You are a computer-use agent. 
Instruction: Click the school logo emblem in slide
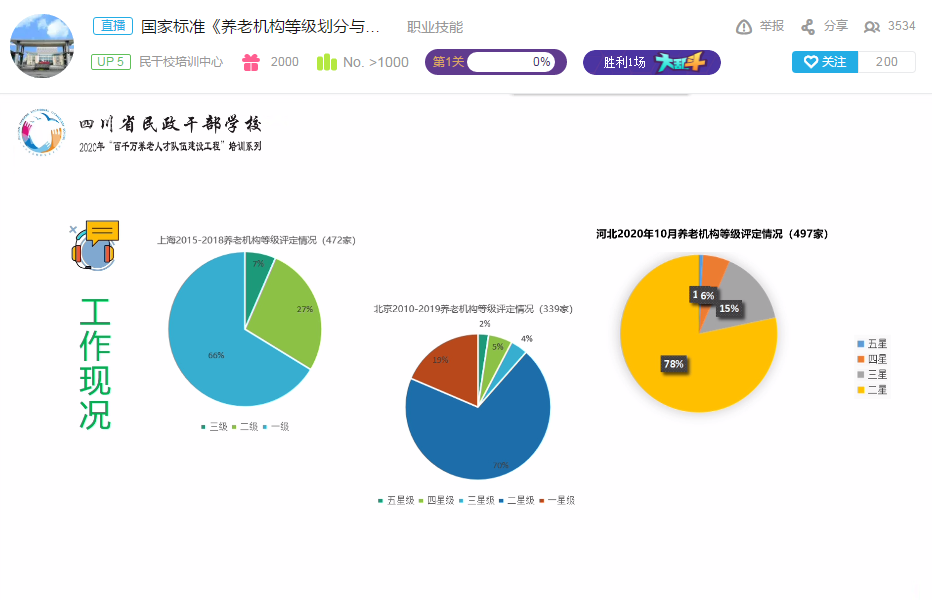point(42,133)
